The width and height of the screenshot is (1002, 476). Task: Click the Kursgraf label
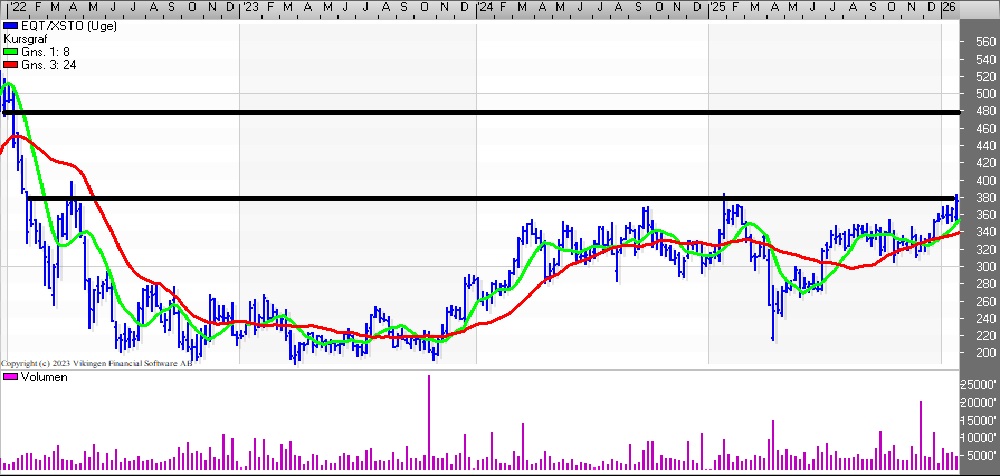[x=24, y=37]
